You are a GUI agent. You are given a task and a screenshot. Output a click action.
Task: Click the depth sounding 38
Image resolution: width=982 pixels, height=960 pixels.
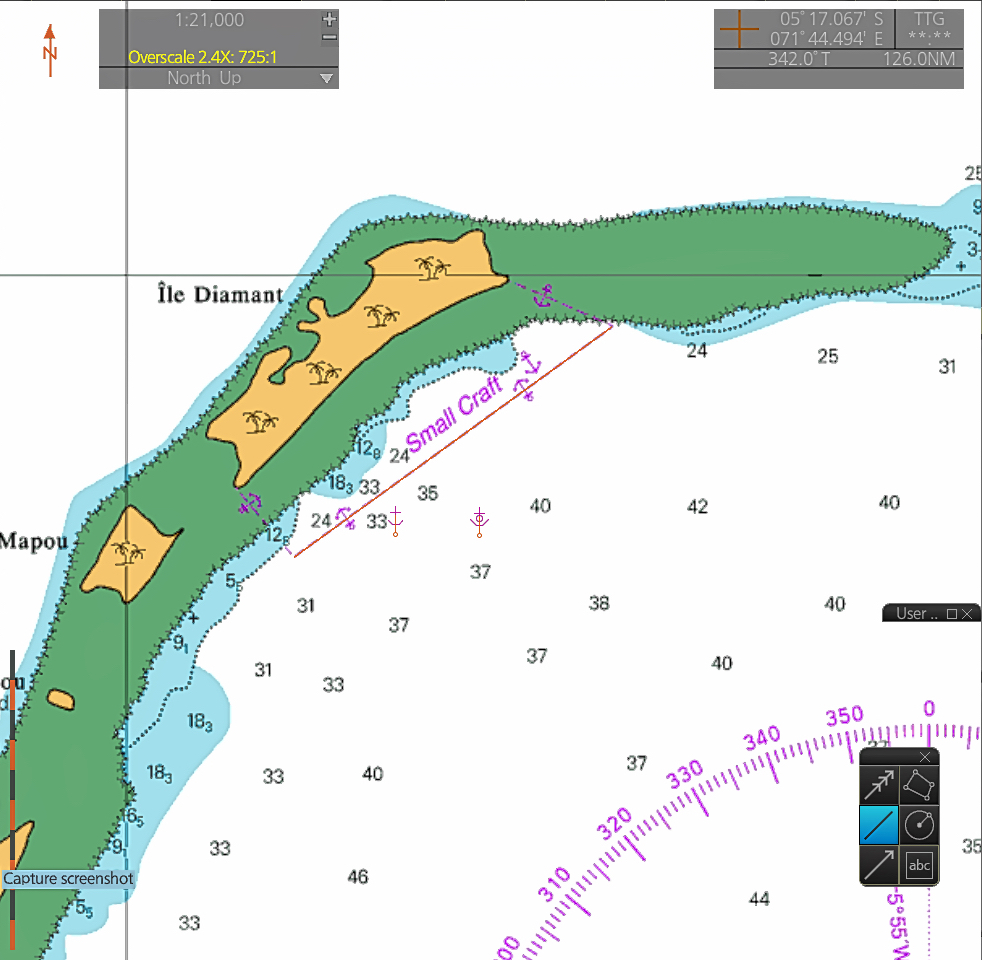tap(599, 603)
